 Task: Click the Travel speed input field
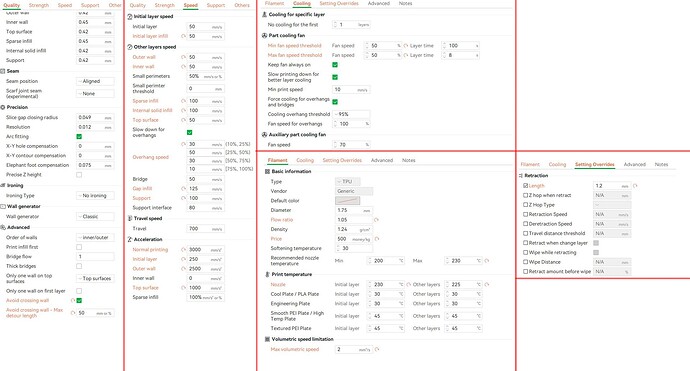(206, 228)
